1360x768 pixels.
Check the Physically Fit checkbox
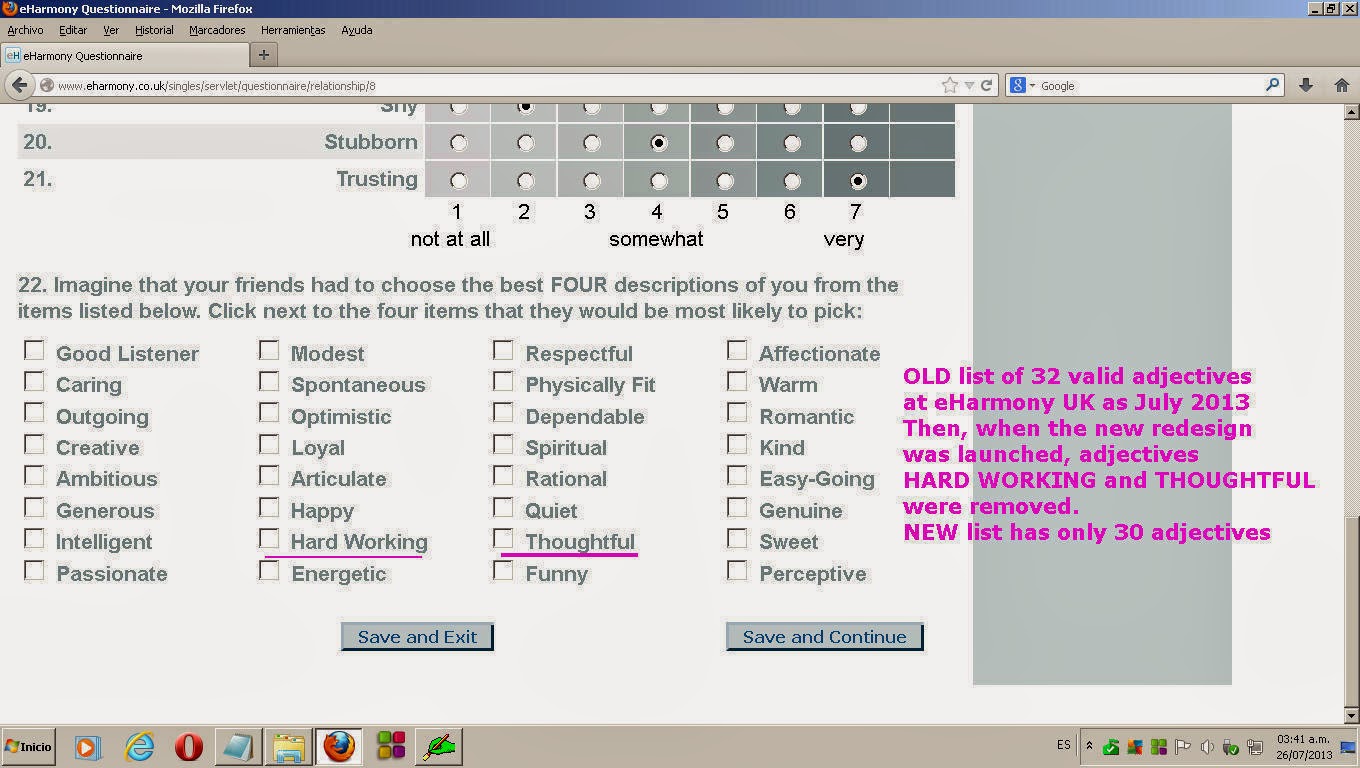click(503, 381)
